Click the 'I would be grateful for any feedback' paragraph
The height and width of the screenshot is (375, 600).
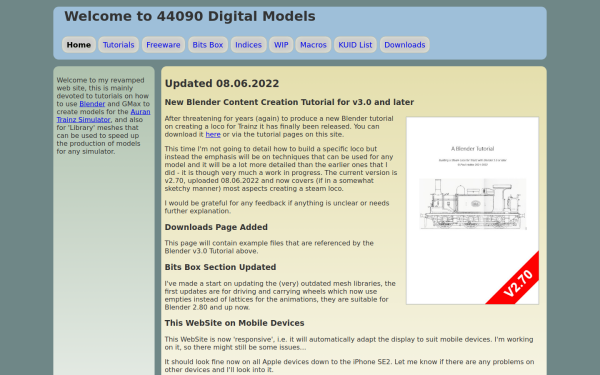pos(277,207)
